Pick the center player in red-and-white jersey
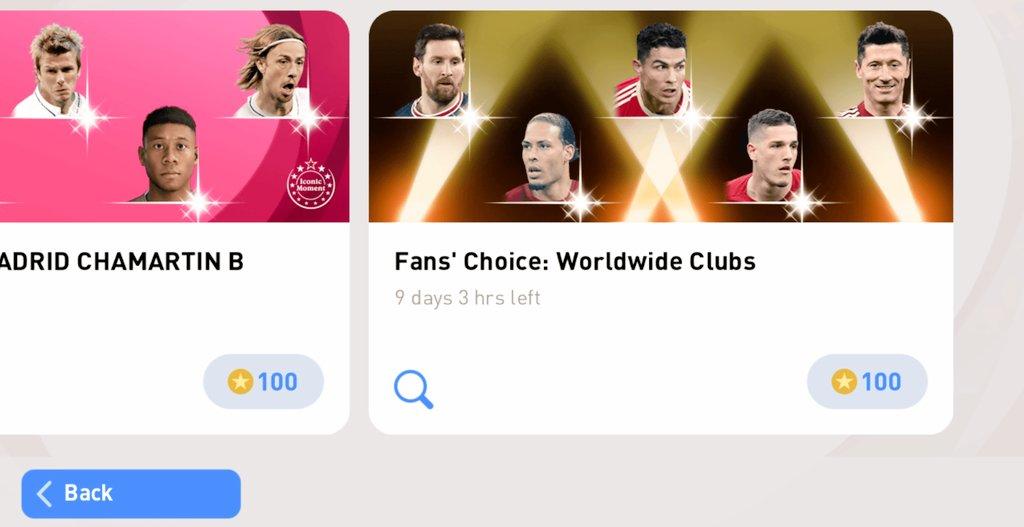This screenshot has height=527, width=1024. tap(656, 71)
